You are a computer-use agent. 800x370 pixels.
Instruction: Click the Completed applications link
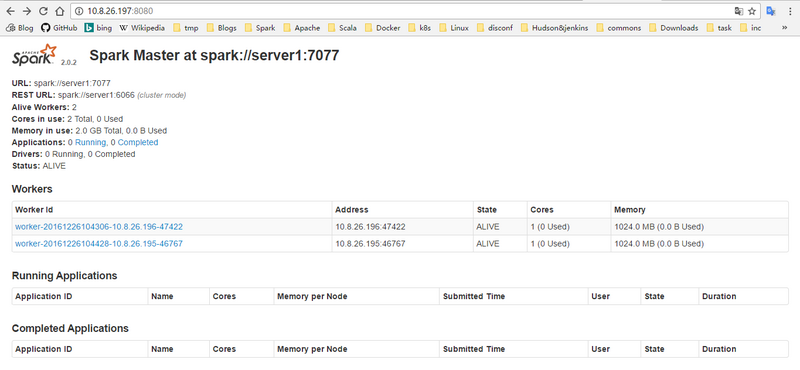point(138,142)
